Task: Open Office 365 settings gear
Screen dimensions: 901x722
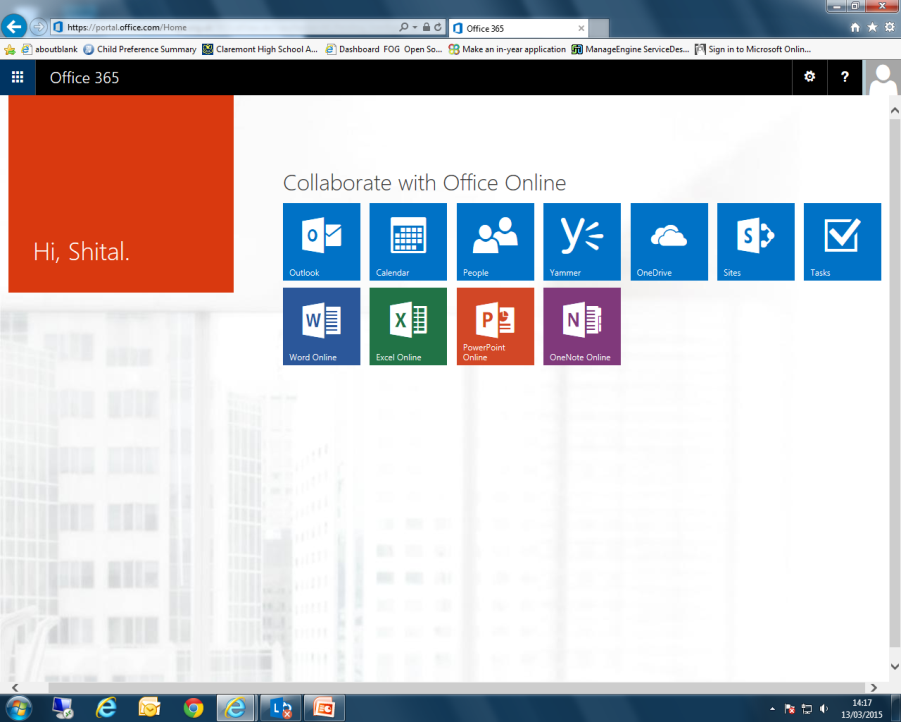Action: (x=810, y=77)
